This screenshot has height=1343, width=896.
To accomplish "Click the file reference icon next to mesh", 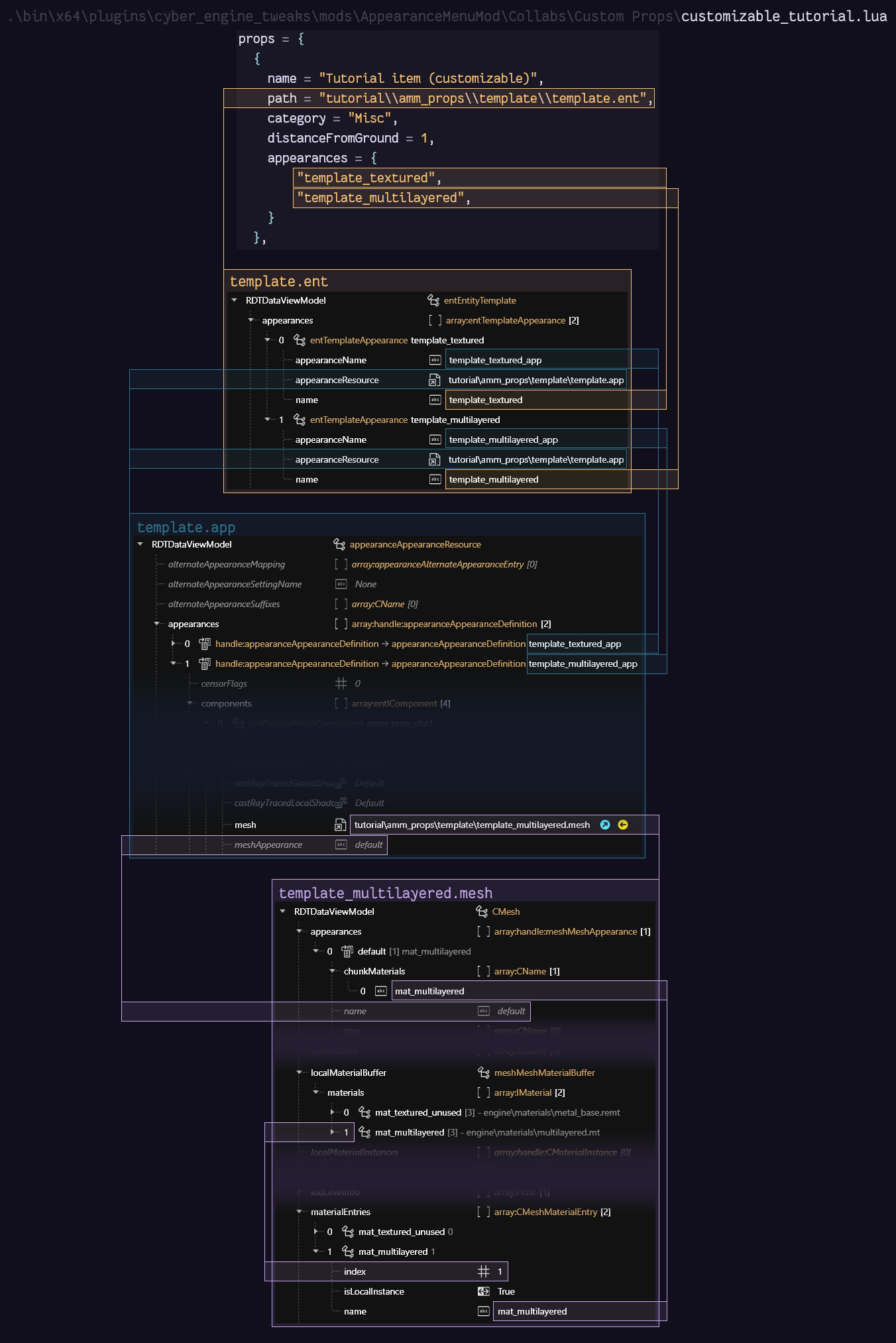I will 340,825.
